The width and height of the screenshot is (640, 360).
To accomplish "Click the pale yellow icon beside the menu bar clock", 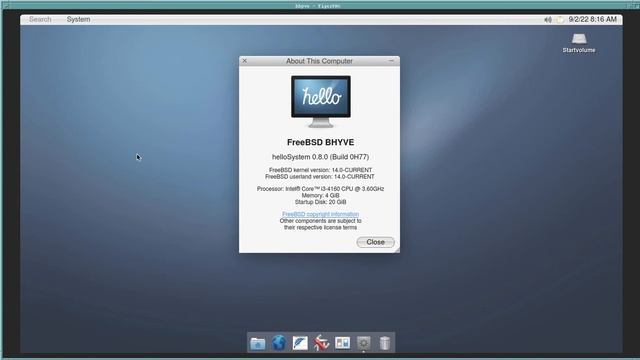I will [x=560, y=20].
